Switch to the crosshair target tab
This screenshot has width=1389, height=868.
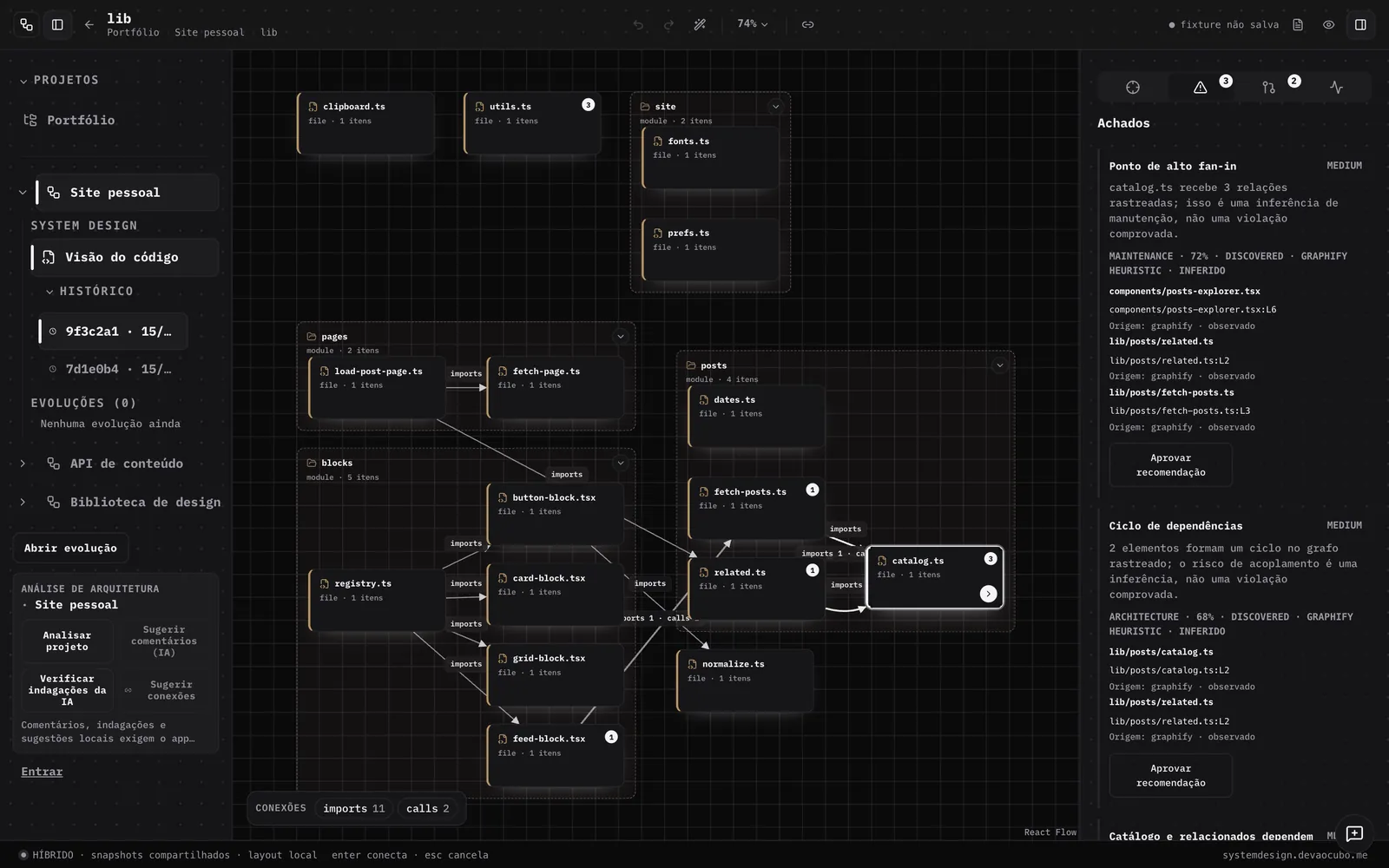(1132, 87)
